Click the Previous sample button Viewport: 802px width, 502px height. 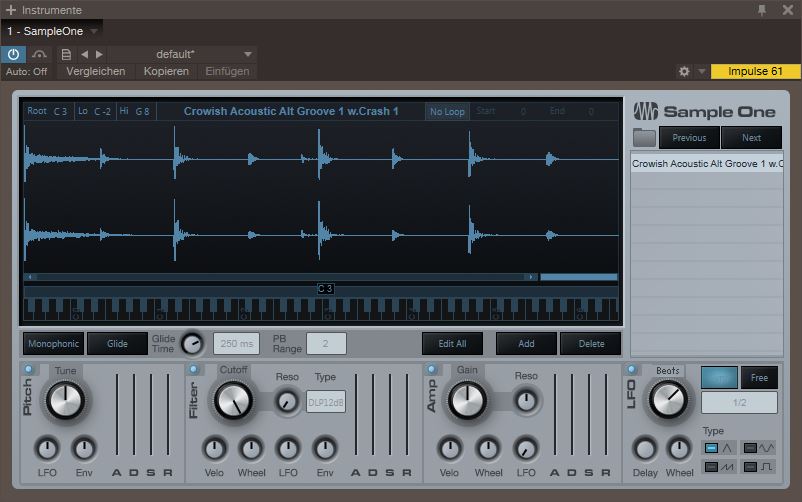coord(689,138)
